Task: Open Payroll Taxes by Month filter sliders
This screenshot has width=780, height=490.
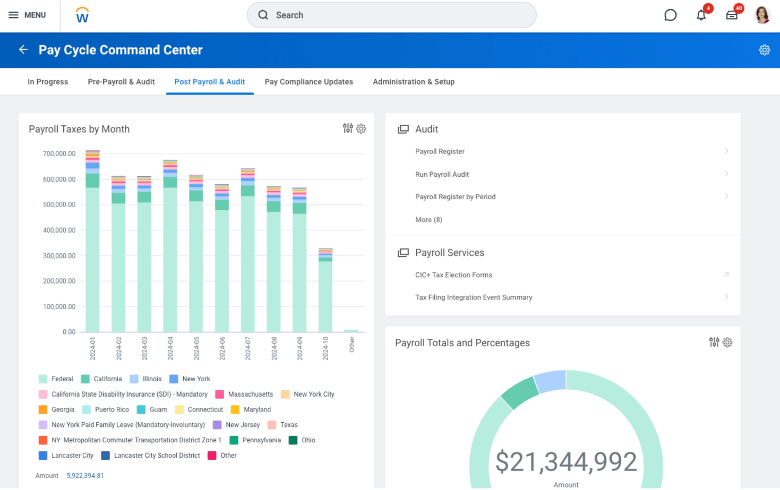Action: coord(348,128)
